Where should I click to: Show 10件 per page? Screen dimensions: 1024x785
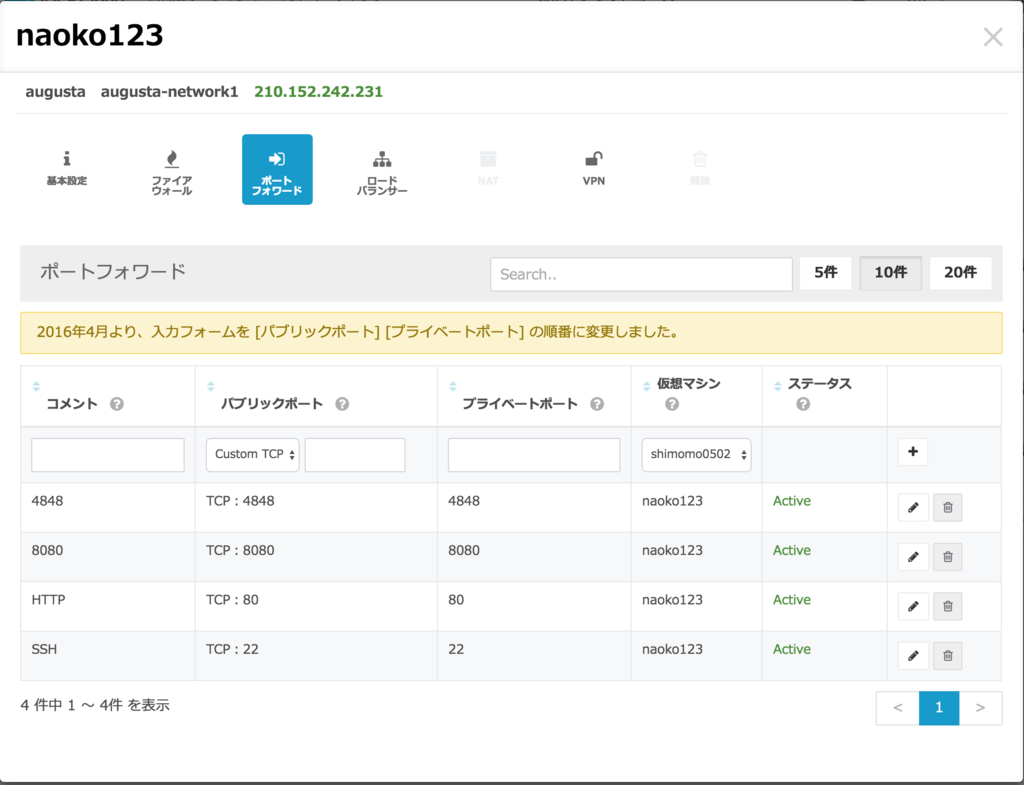pos(891,272)
